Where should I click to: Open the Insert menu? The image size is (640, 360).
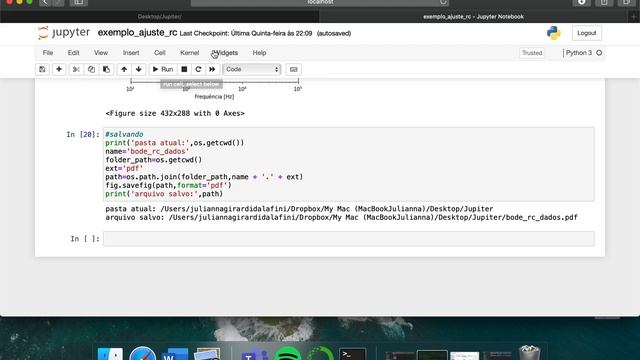[131, 53]
